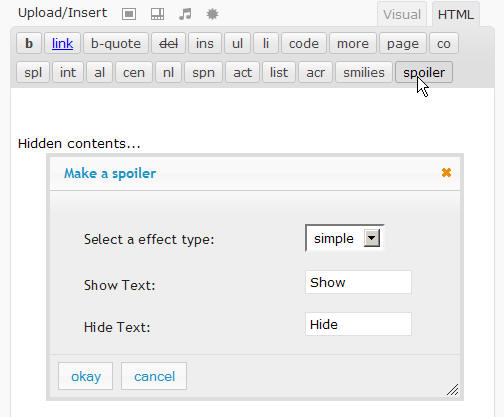Image resolution: width=504 pixels, height=417 pixels.
Task: Close the Make a spoiler dialog
Action: (x=446, y=173)
